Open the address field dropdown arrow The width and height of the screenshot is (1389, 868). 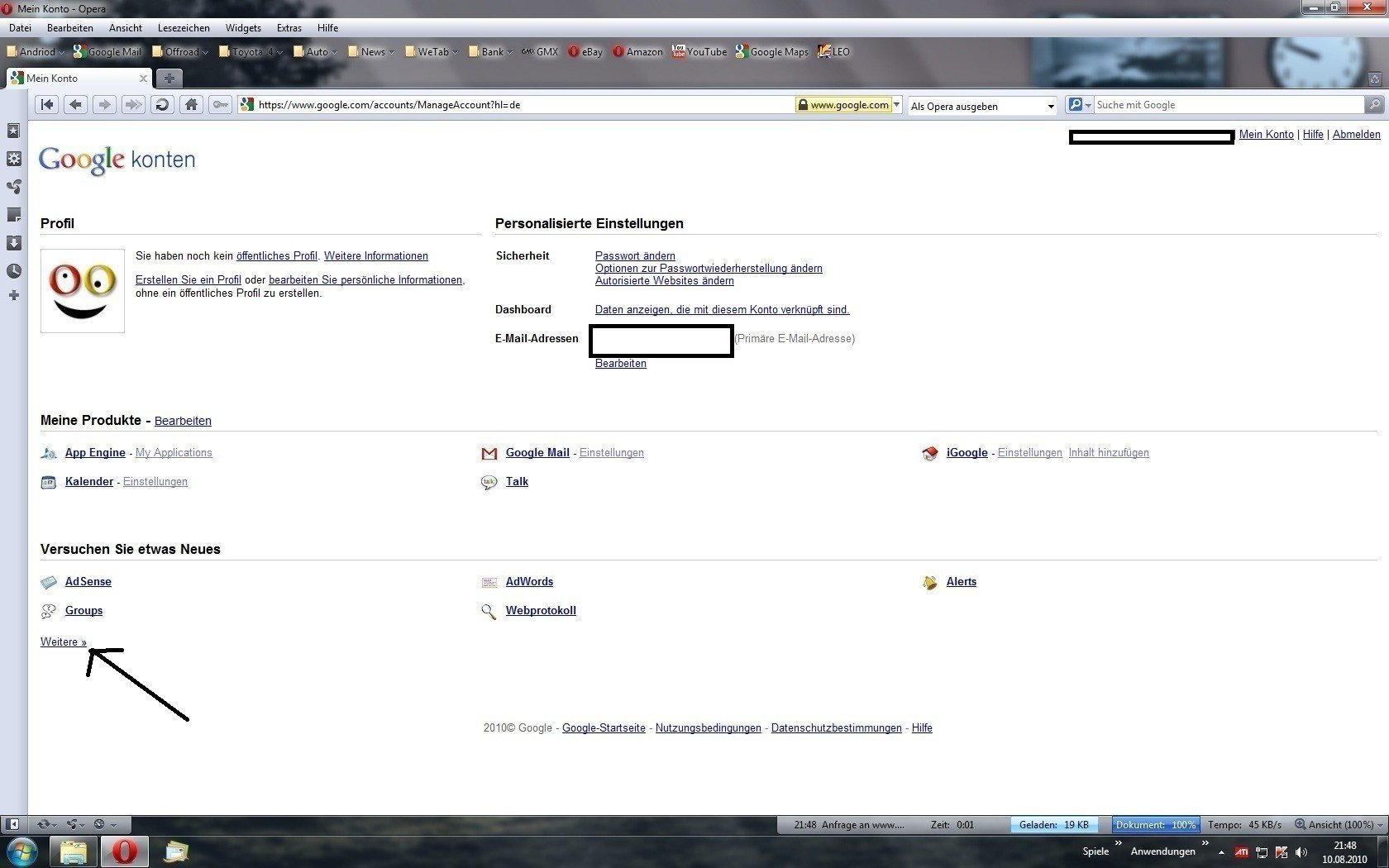click(x=896, y=105)
